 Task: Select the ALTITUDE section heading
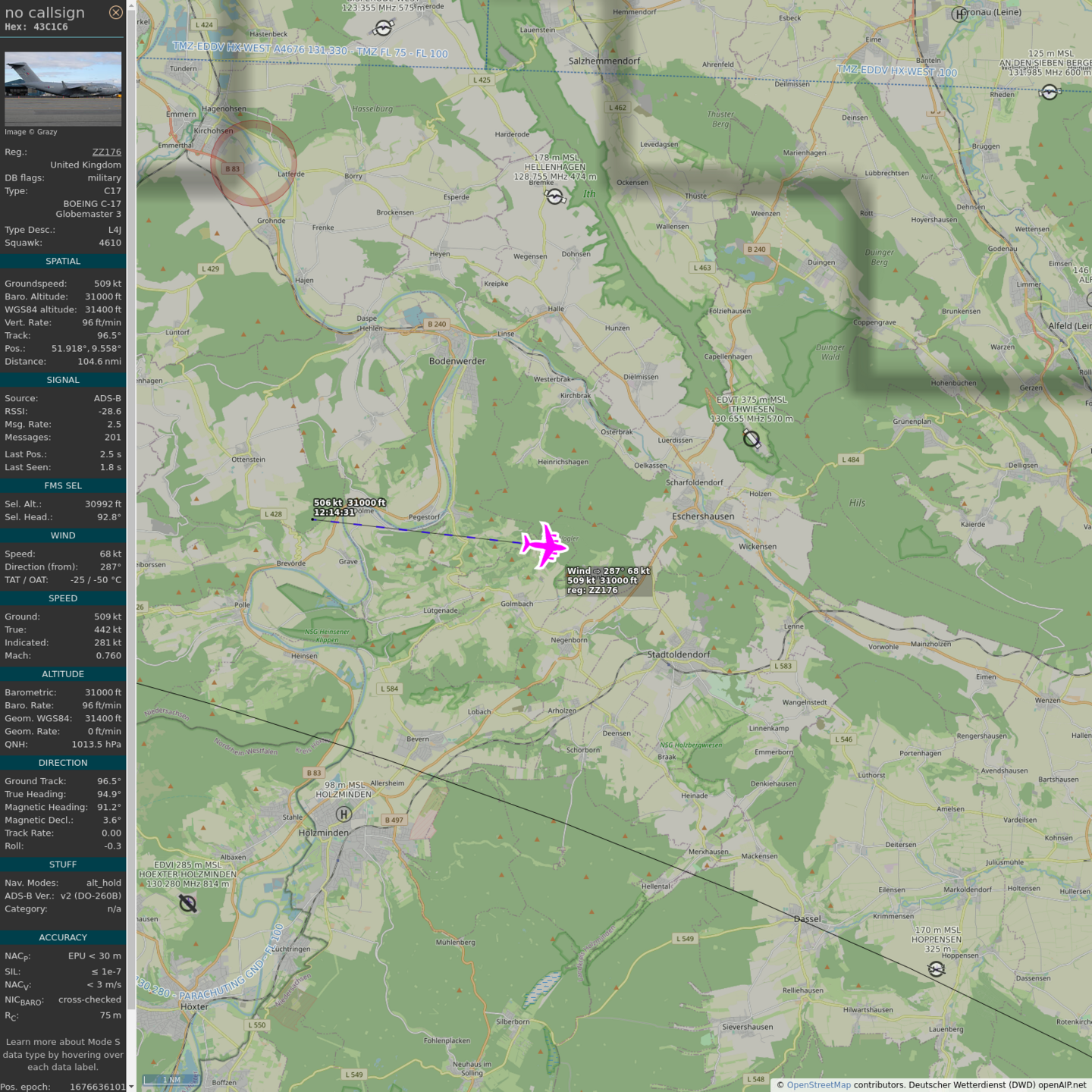(63, 674)
